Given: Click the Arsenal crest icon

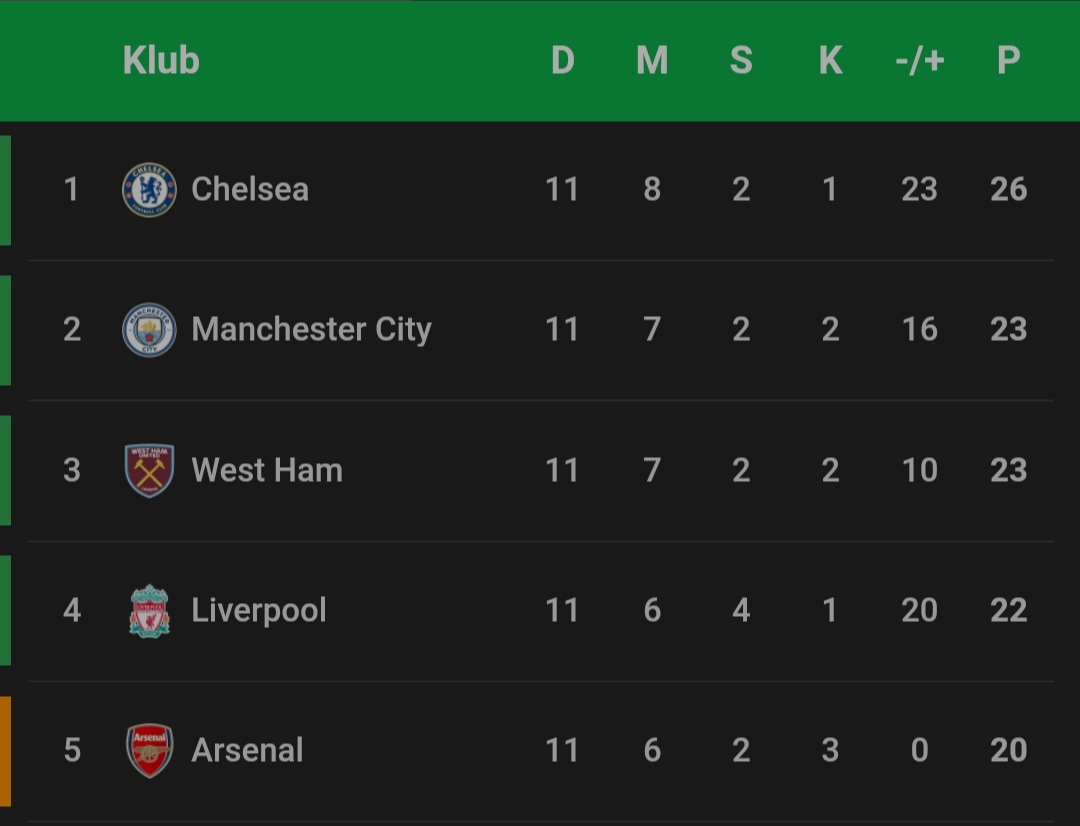Looking at the screenshot, I should 149,751.
